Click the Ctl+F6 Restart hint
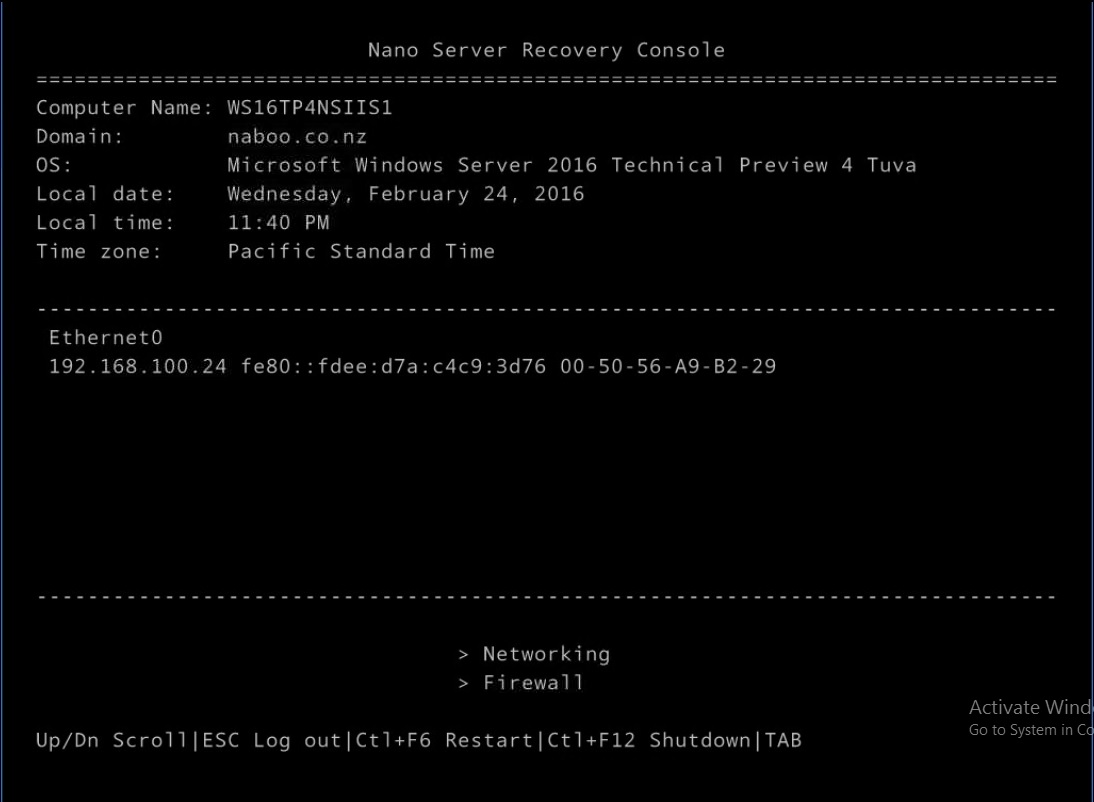The image size is (1094, 802). tap(444, 740)
